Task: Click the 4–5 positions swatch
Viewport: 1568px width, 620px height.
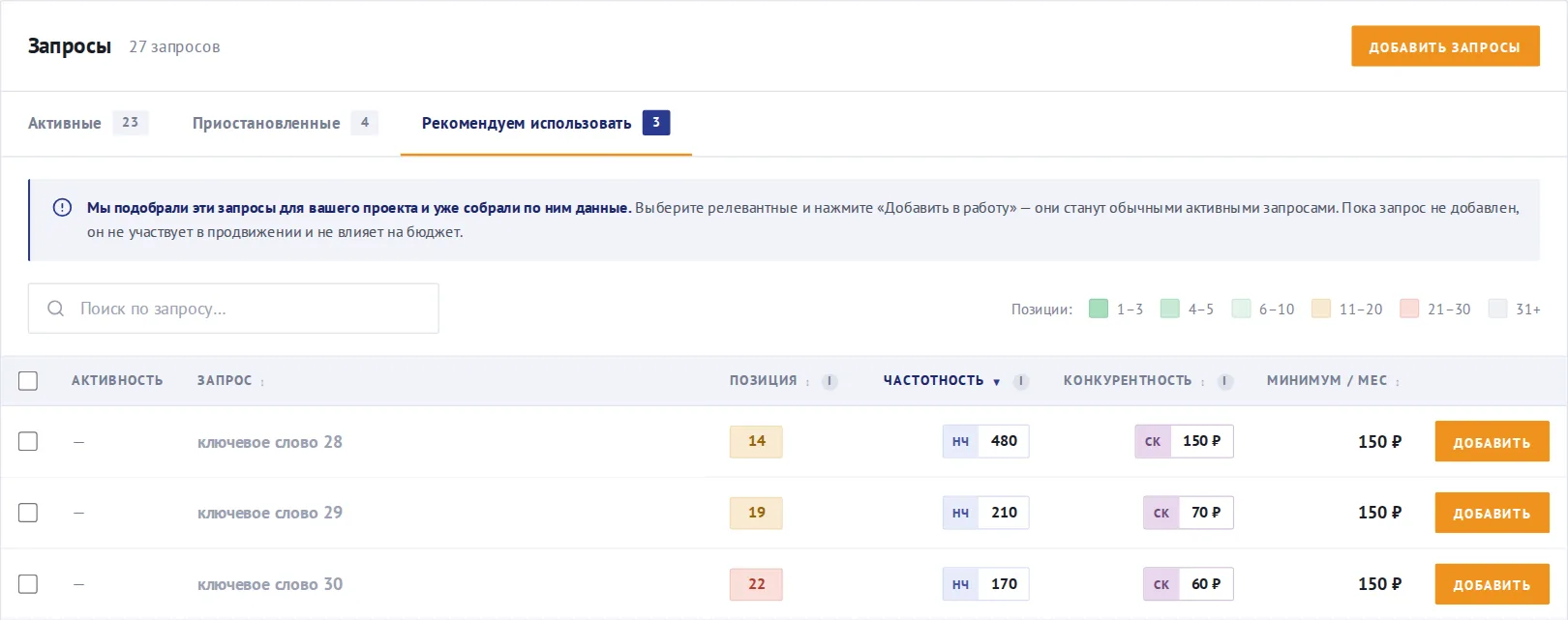Action: 1170,309
